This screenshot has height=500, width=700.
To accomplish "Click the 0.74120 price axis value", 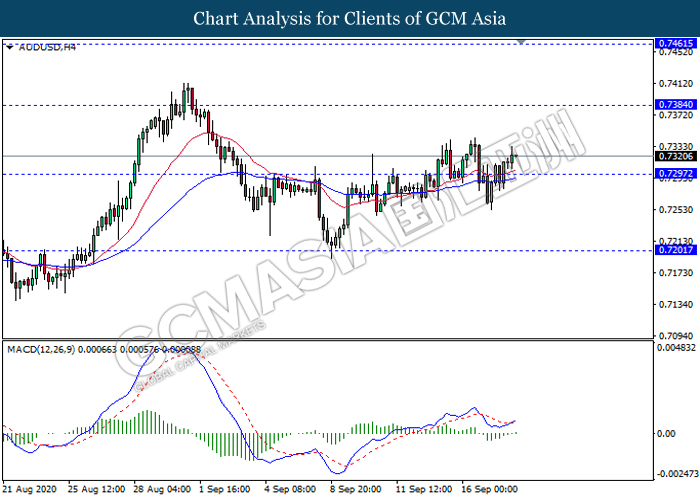I will 676,83.
